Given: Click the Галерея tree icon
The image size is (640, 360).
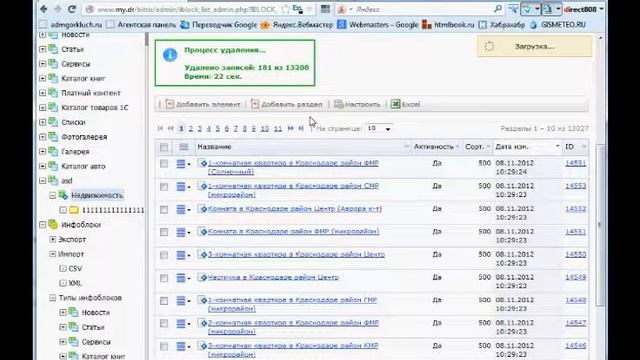Looking at the screenshot, I should coord(53,151).
